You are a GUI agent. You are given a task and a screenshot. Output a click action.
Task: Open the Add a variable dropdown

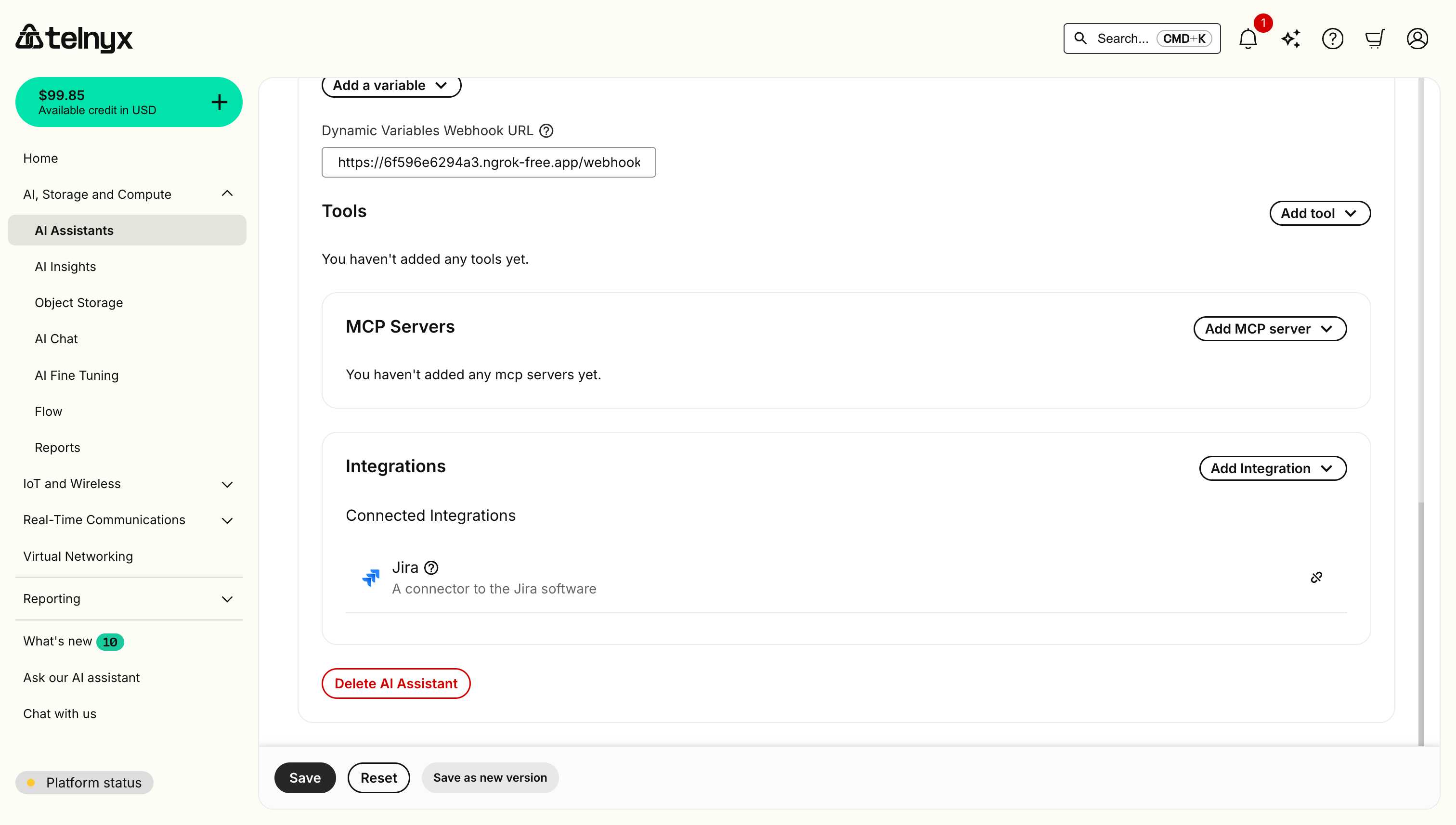[x=390, y=86]
